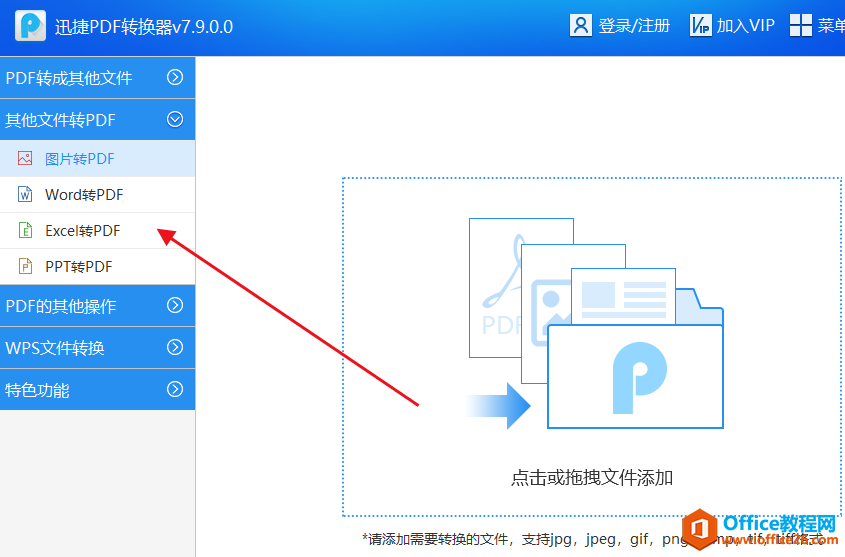Viewport: 845px width, 557px height.
Task: Click the 迅捷PDF转换器 app logo icon
Action: [30, 25]
